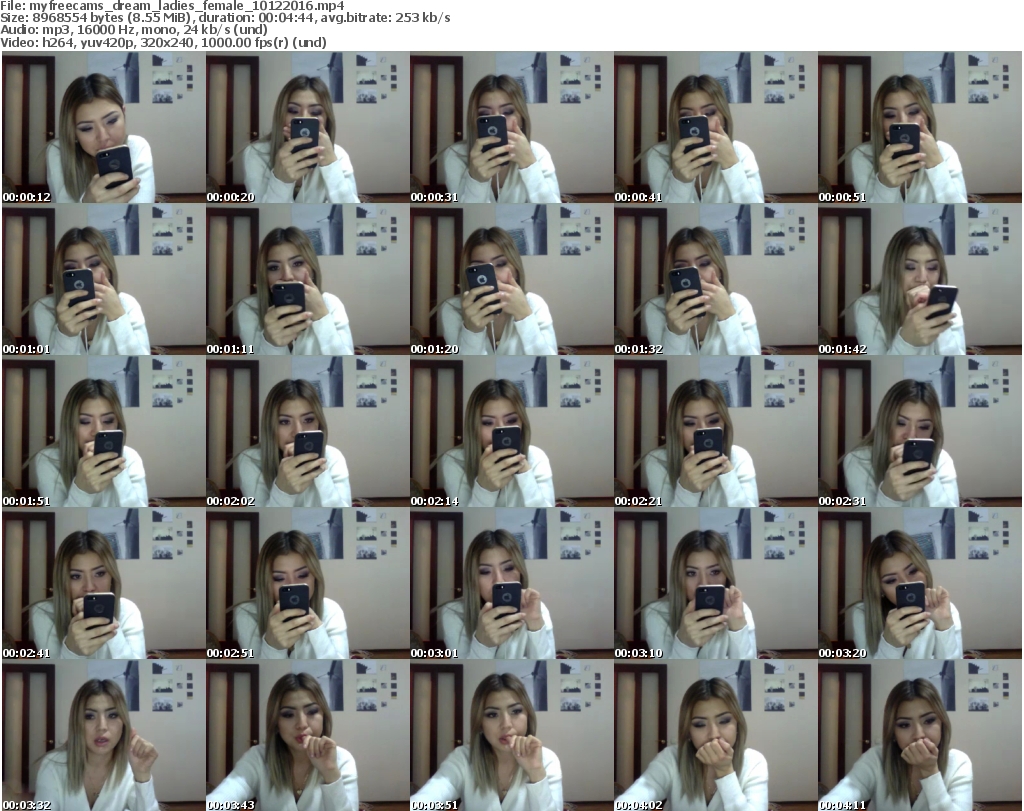
Task: Pick the thumbnail at 00:04:11
Action: pos(920,736)
